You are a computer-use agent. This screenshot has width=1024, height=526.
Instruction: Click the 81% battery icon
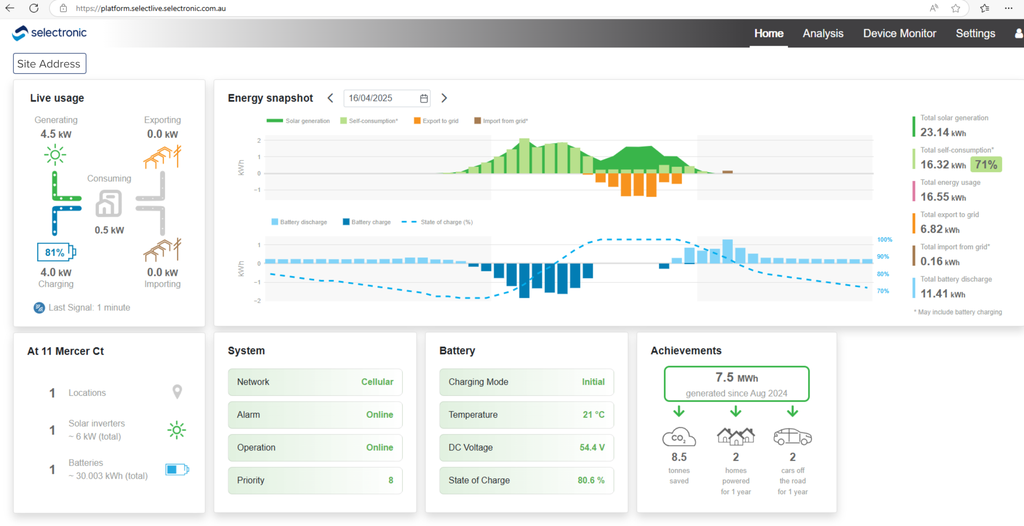(x=56, y=252)
